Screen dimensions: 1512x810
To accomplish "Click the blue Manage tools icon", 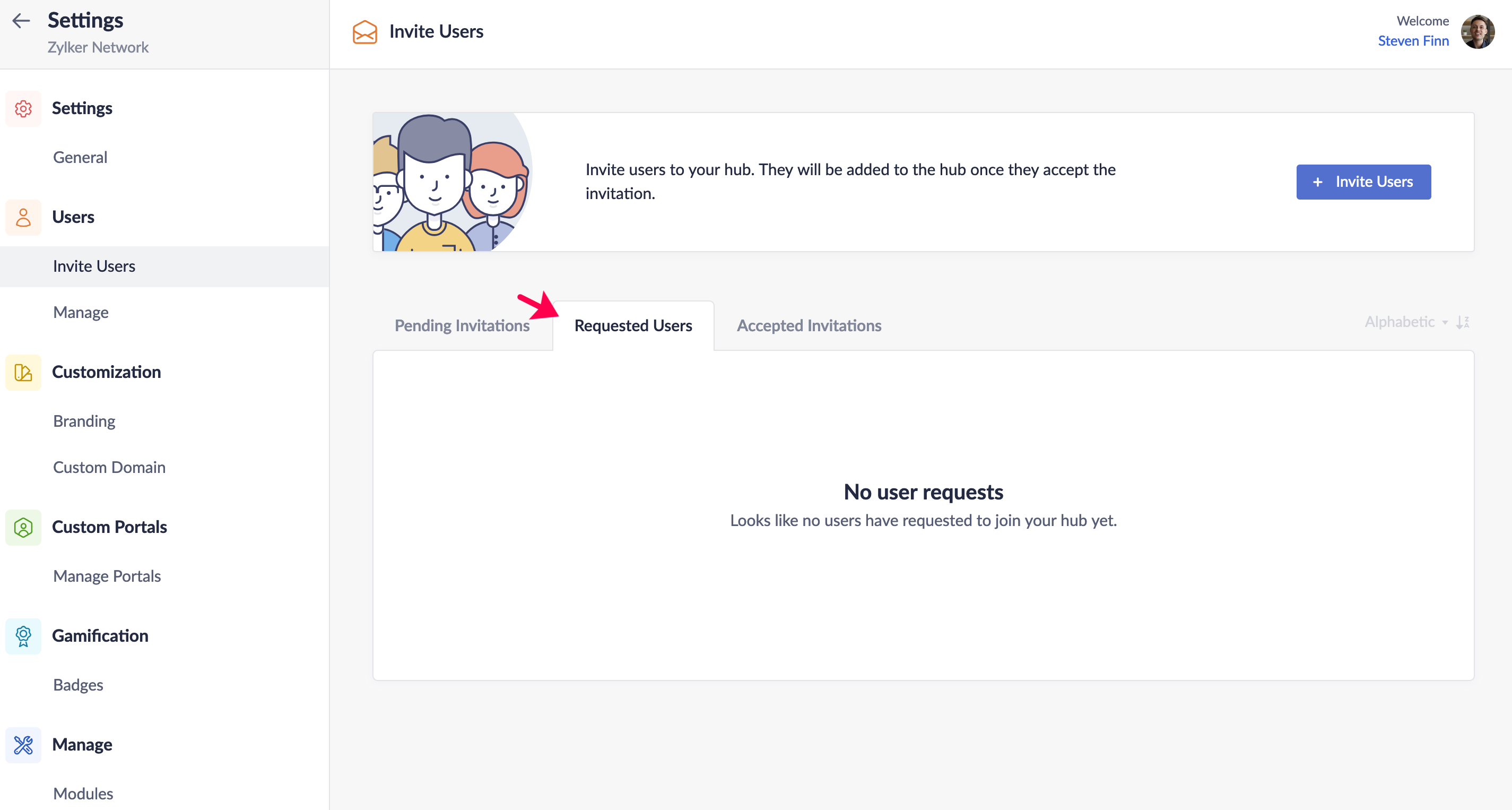I will 23,745.
